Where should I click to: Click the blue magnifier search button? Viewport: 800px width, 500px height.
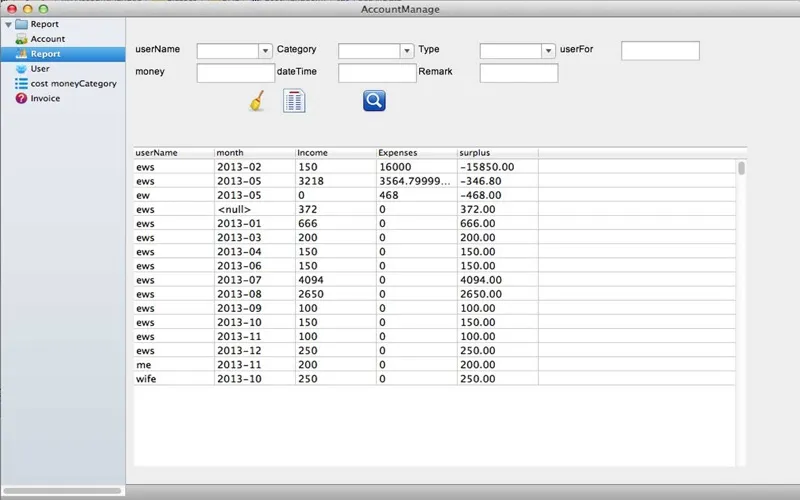tap(374, 101)
